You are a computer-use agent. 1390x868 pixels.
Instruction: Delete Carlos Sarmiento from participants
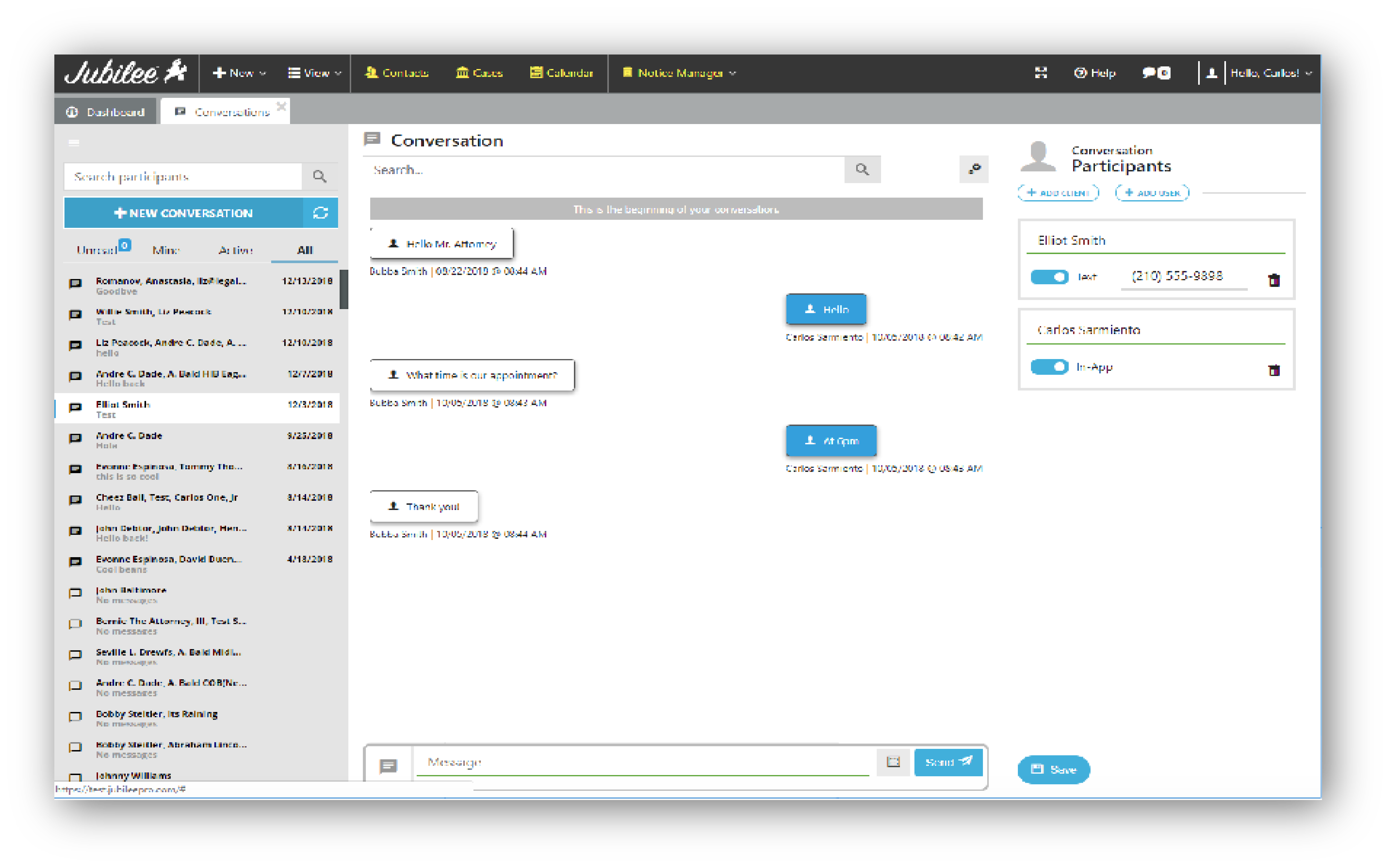(1274, 370)
